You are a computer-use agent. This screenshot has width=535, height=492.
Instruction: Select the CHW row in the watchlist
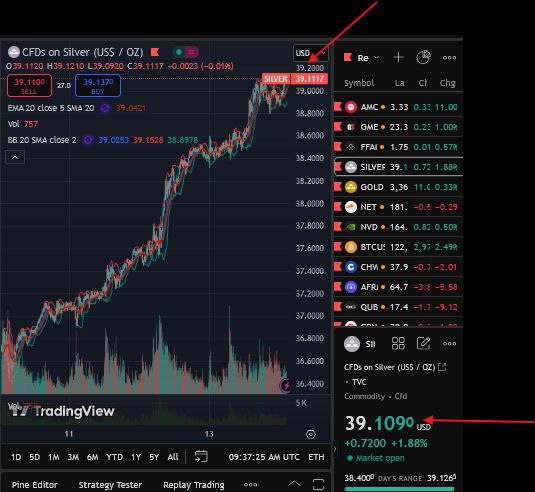(x=398, y=267)
